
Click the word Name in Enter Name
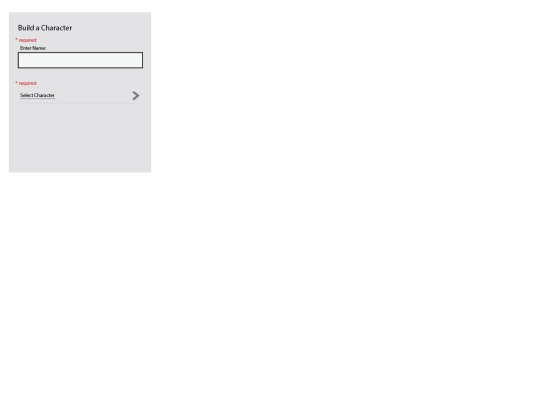39,48
